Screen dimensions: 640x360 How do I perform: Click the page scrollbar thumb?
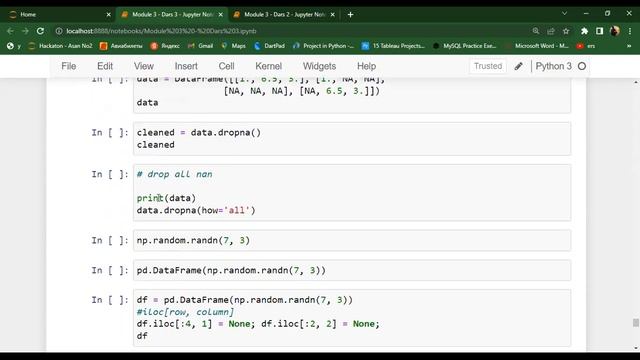tap(636, 322)
